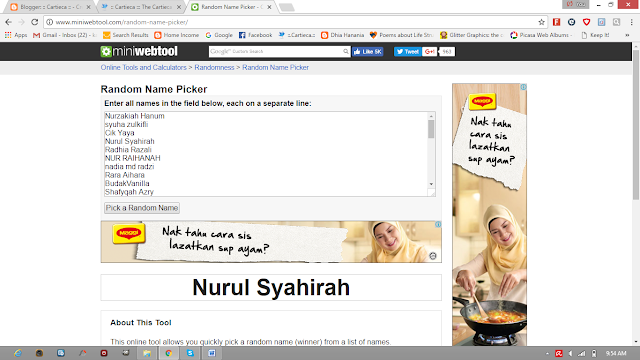Click the scroll-down arrow of names textarea
The image size is (640, 360).
(431, 184)
